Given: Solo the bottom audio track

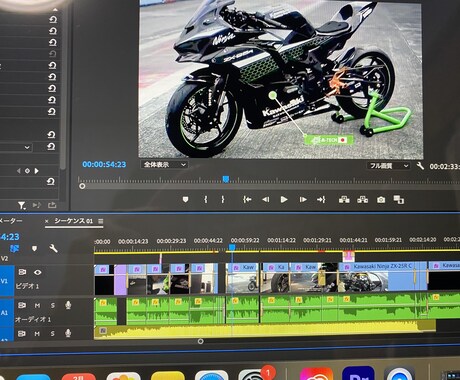Looking at the screenshot, I should [53, 334].
